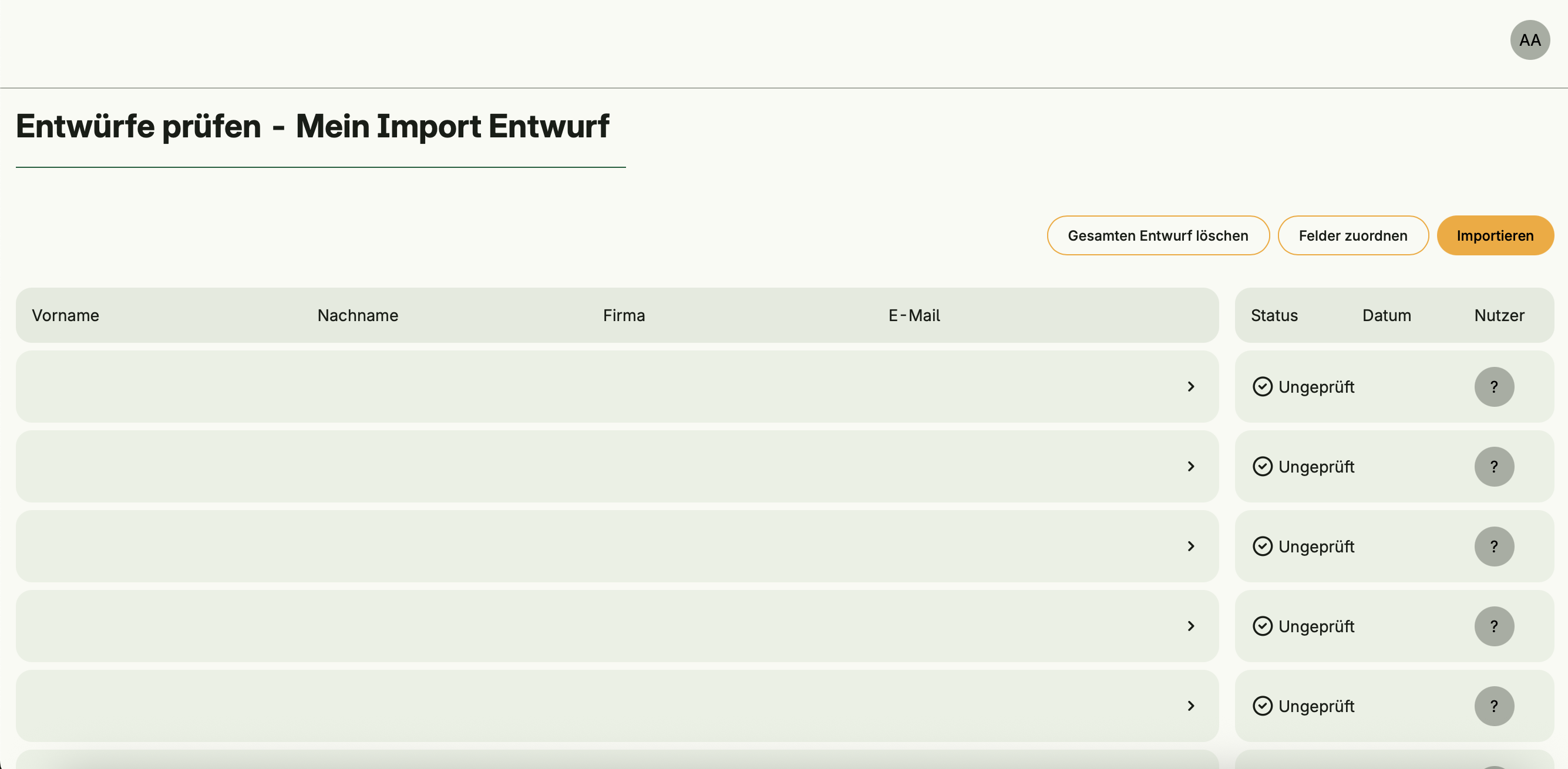Click the Importieren button

pyautogui.click(x=1495, y=235)
